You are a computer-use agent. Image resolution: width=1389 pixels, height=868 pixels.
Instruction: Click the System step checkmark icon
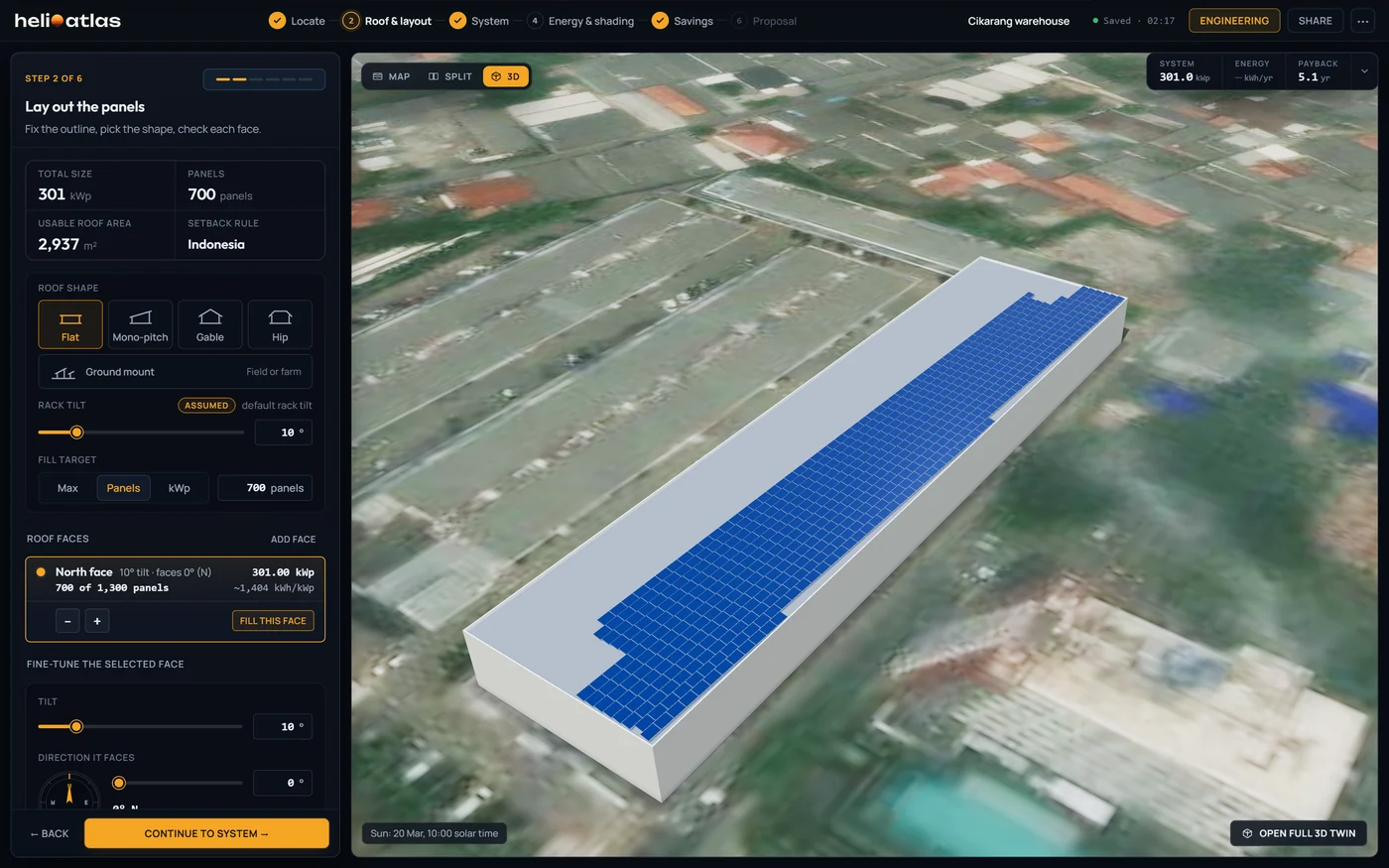[x=457, y=20]
